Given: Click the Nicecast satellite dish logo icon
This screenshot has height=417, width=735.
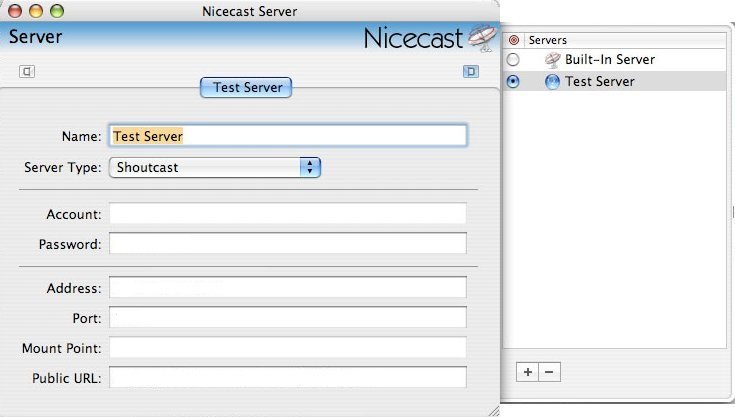Looking at the screenshot, I should click(x=482, y=37).
